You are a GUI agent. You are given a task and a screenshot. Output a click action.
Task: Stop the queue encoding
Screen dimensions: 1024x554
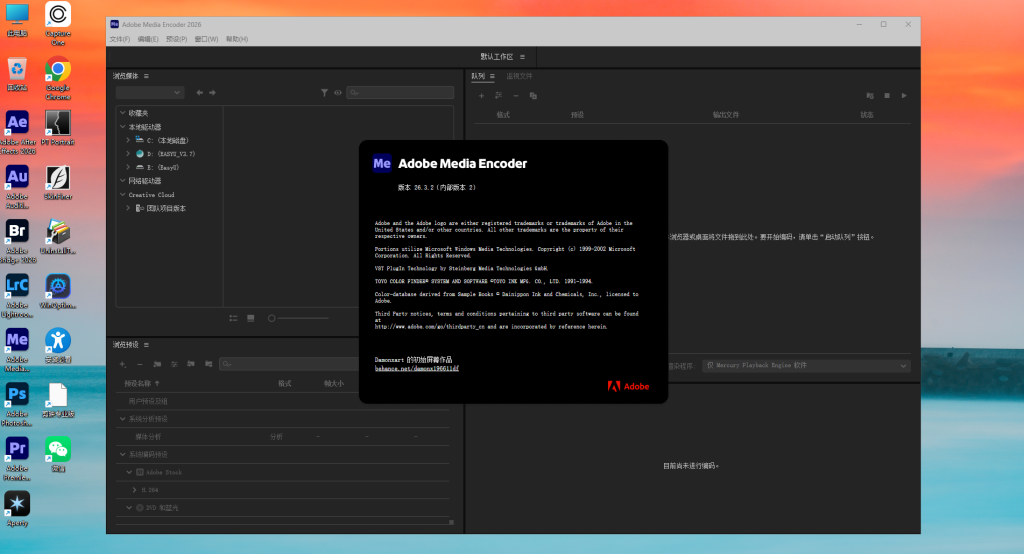tap(887, 95)
